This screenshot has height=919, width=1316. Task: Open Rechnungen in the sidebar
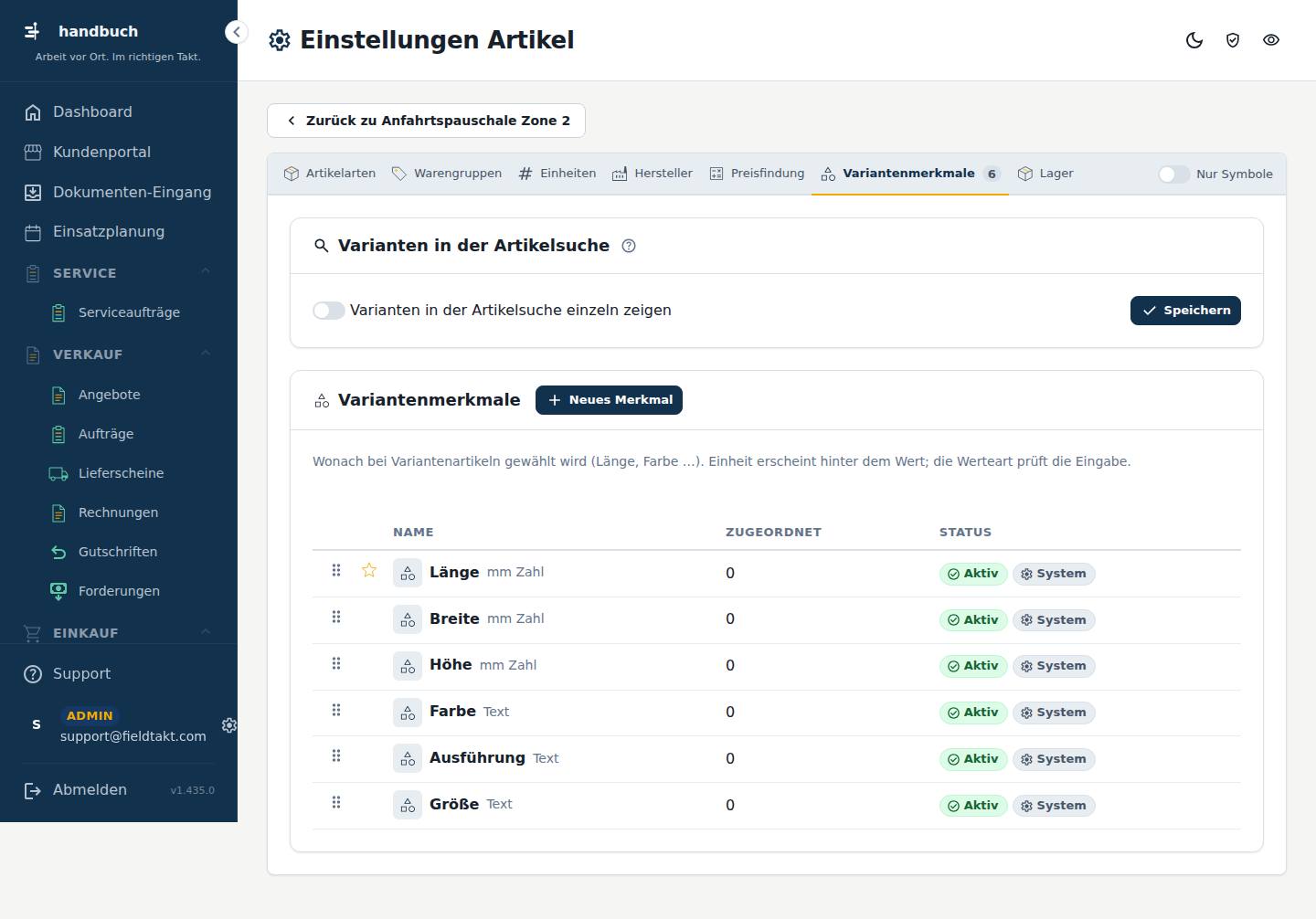[x=118, y=512]
